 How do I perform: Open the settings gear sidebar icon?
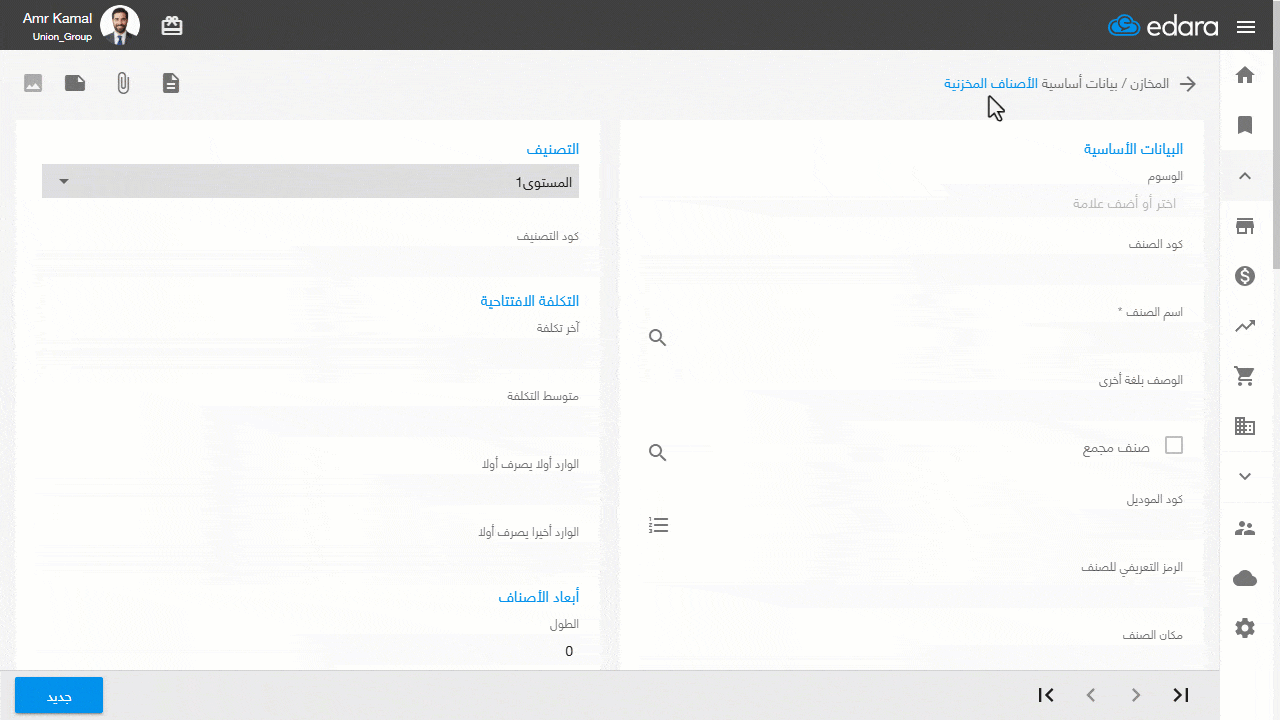(1245, 628)
